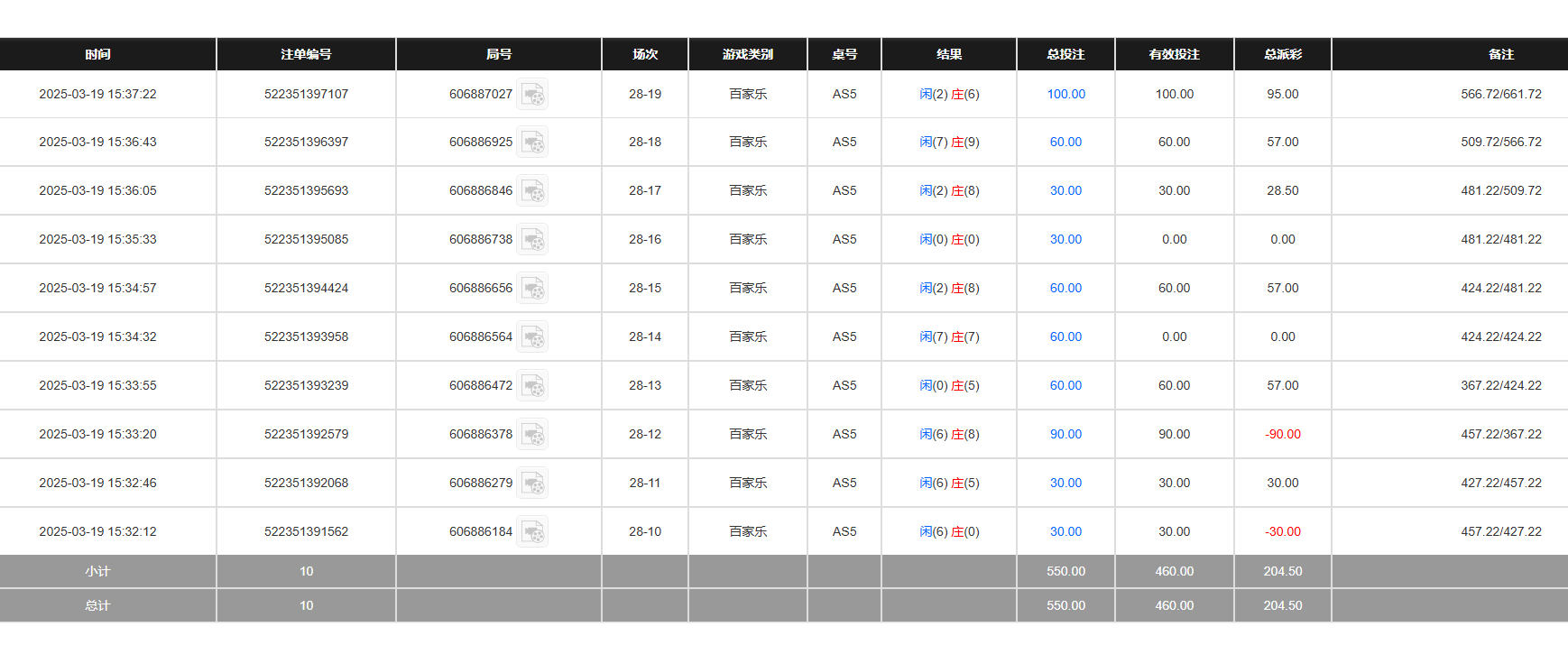Select bet number 522351397107 cell
Screen dimensions: 1568x645
[306, 94]
